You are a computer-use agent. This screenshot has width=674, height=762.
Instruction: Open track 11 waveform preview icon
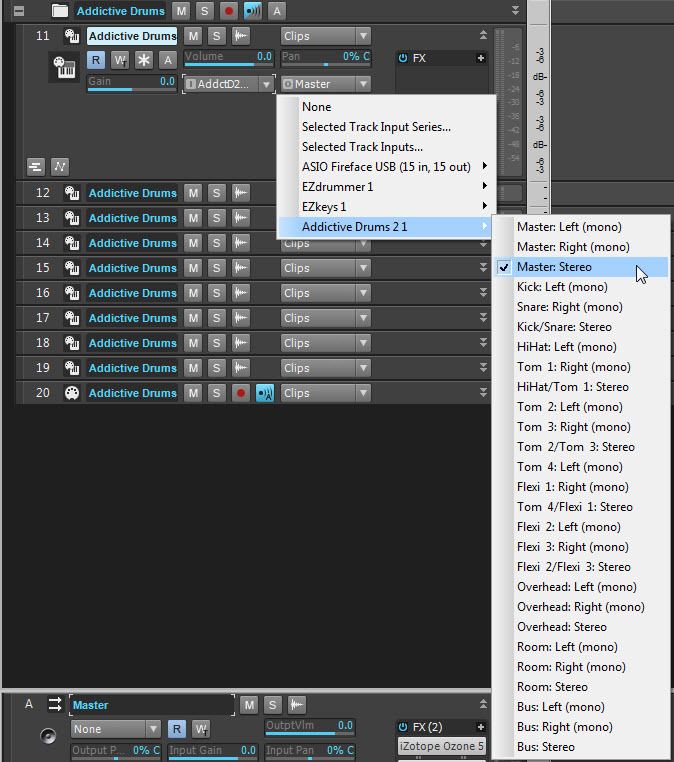(x=241, y=36)
